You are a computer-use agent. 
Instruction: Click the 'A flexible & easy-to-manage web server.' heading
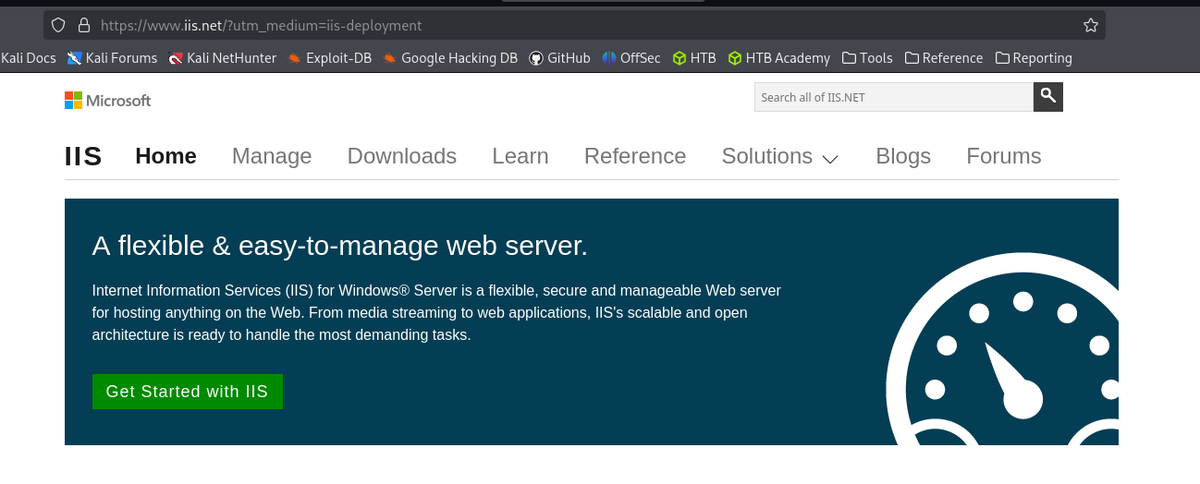(340, 246)
